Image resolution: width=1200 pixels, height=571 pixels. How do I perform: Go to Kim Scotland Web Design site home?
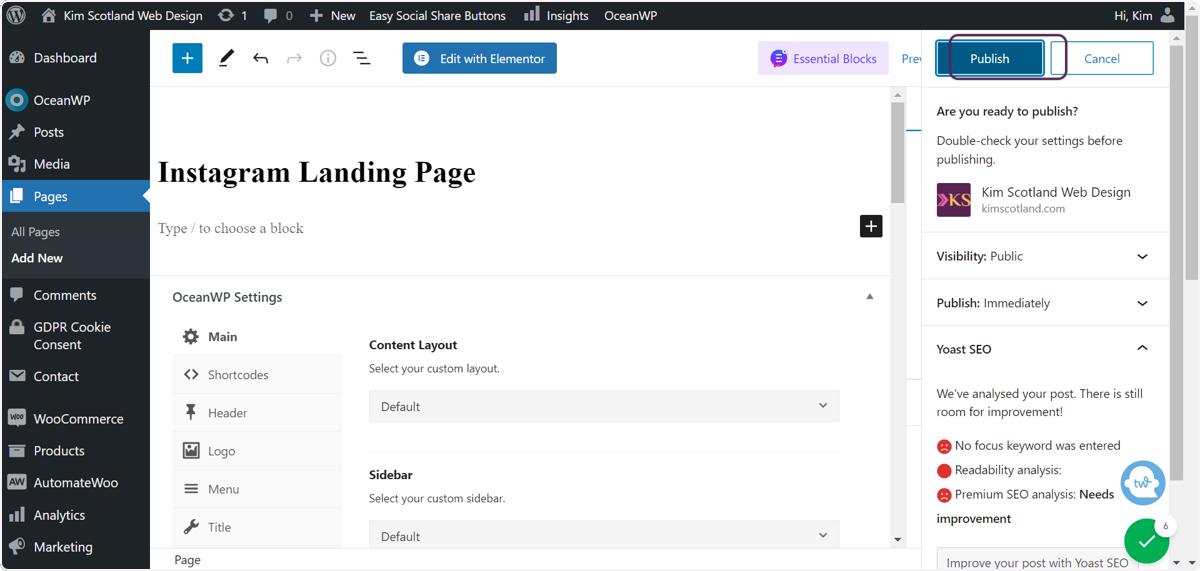[x=121, y=15]
